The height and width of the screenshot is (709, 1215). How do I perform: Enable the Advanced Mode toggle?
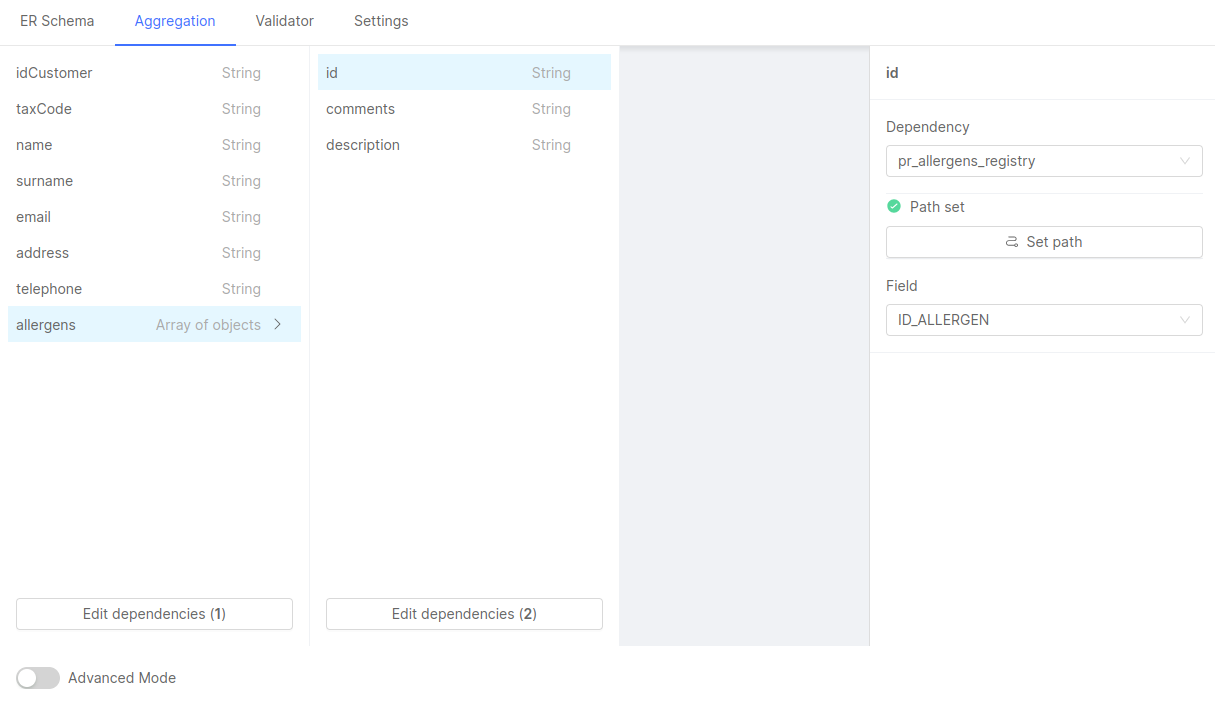click(37, 678)
